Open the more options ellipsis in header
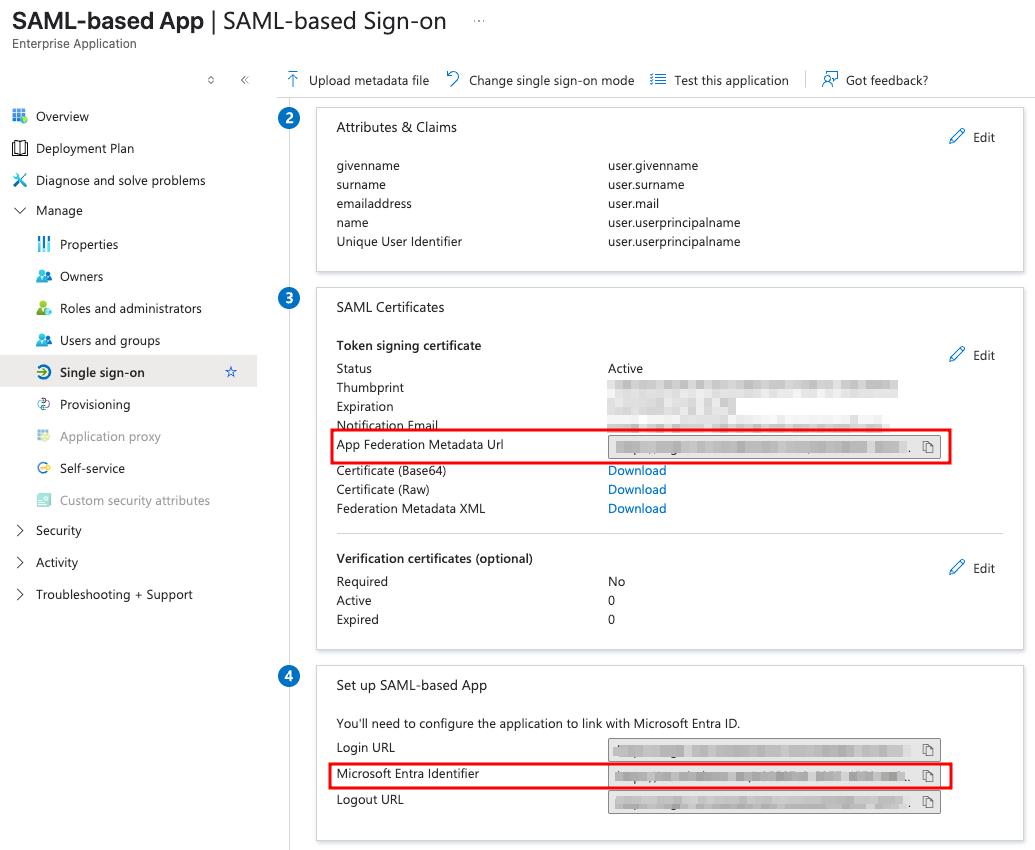This screenshot has height=850, width=1035. pyautogui.click(x=479, y=20)
